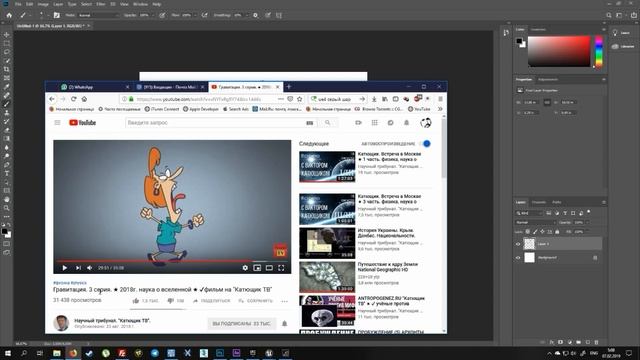Image resolution: width=640 pixels, height=360 pixels.
Task: Click the like thumbs-up icon
Action: (136, 301)
